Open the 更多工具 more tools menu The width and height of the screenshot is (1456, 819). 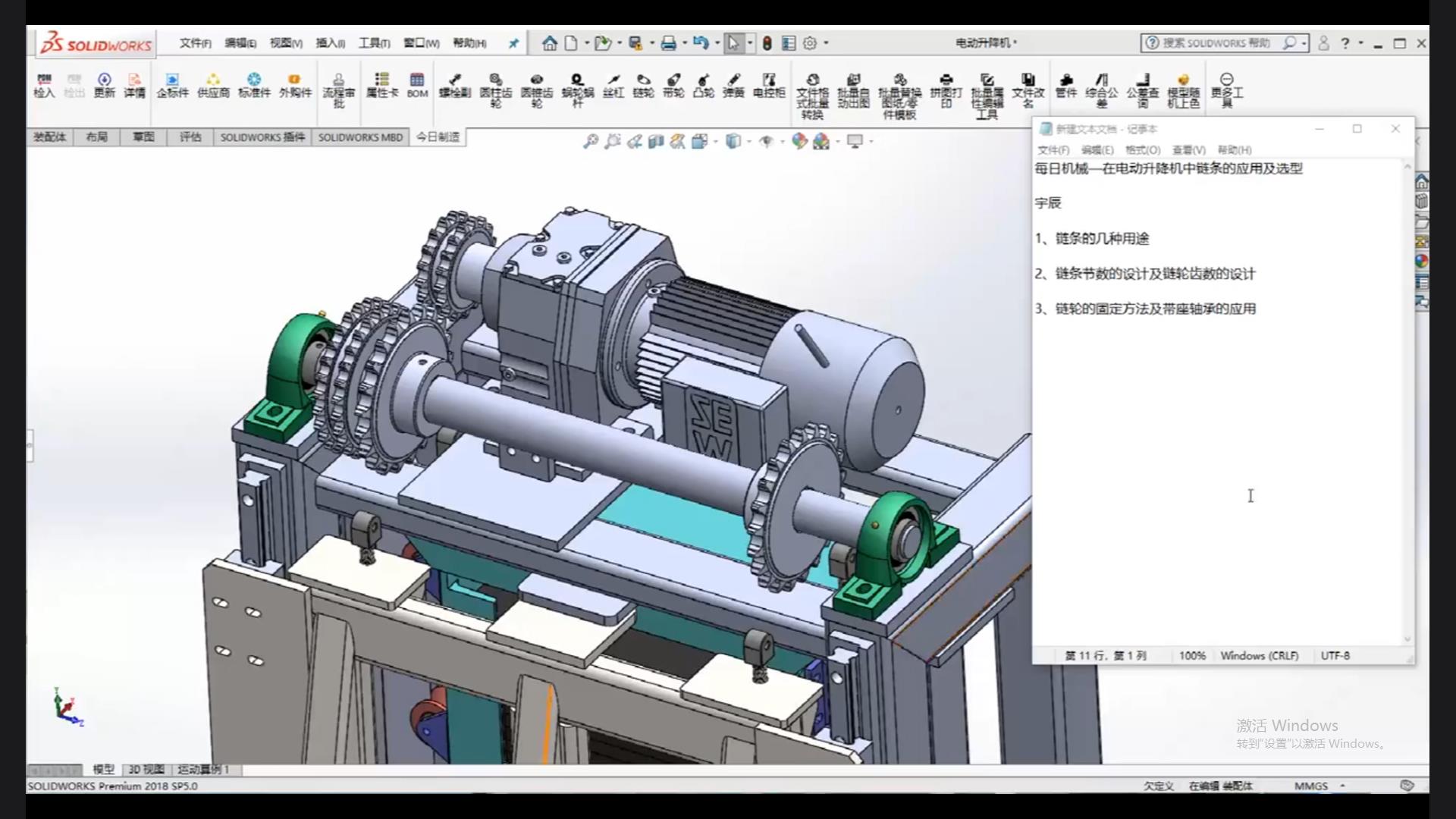click(x=1227, y=91)
